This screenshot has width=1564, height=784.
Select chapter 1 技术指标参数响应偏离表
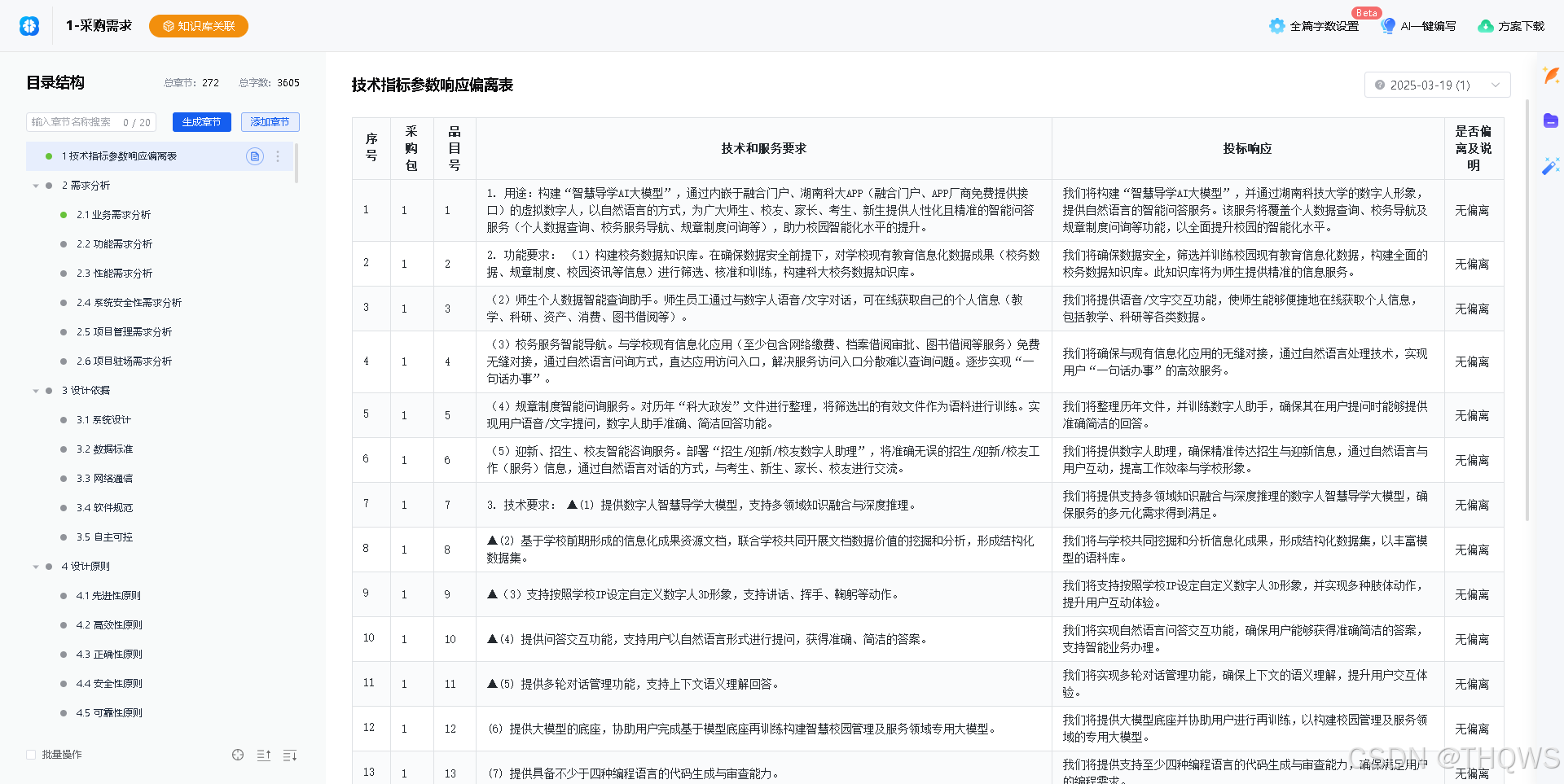pyautogui.click(x=159, y=156)
